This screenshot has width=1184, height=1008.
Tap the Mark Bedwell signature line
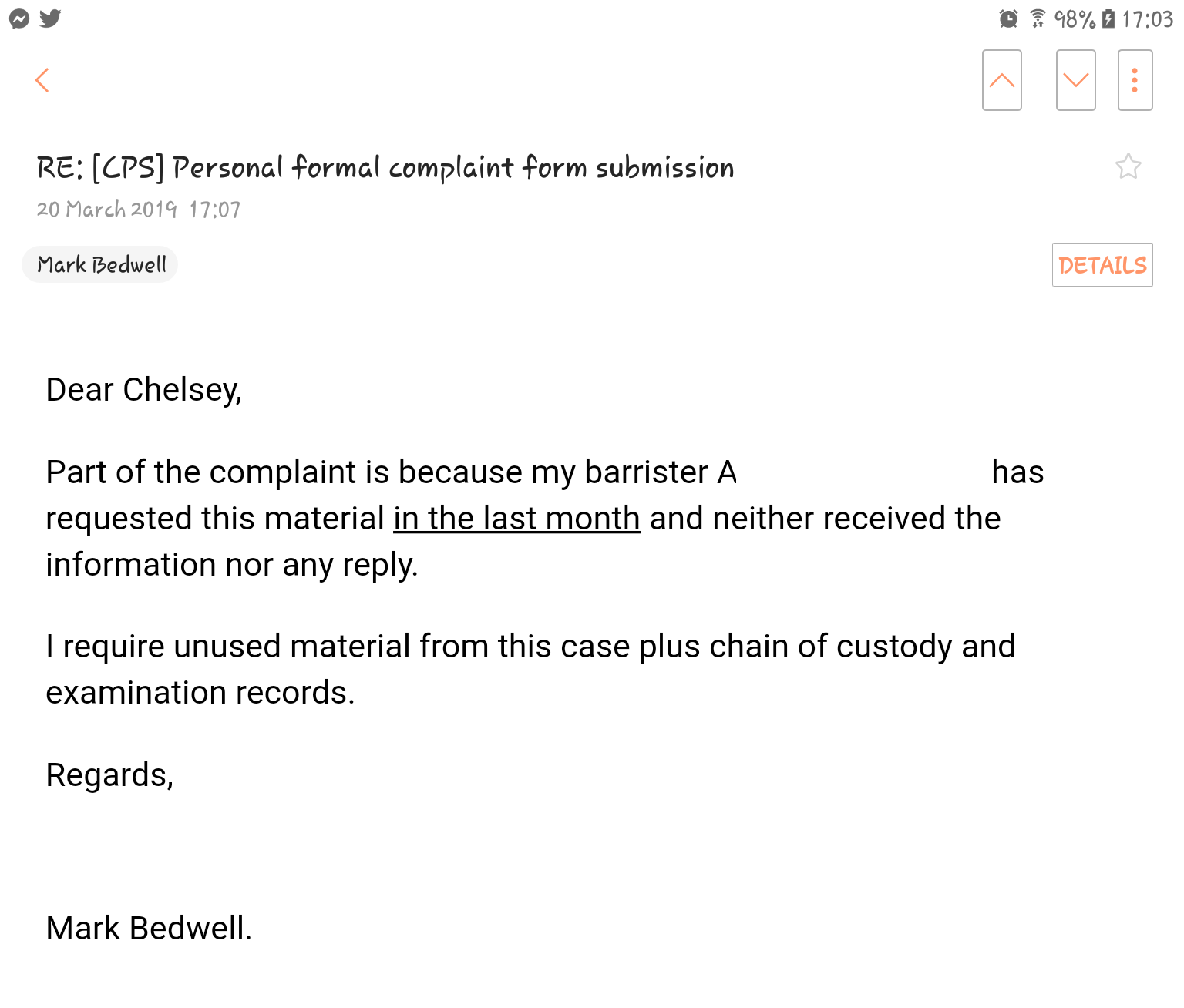click(x=149, y=929)
